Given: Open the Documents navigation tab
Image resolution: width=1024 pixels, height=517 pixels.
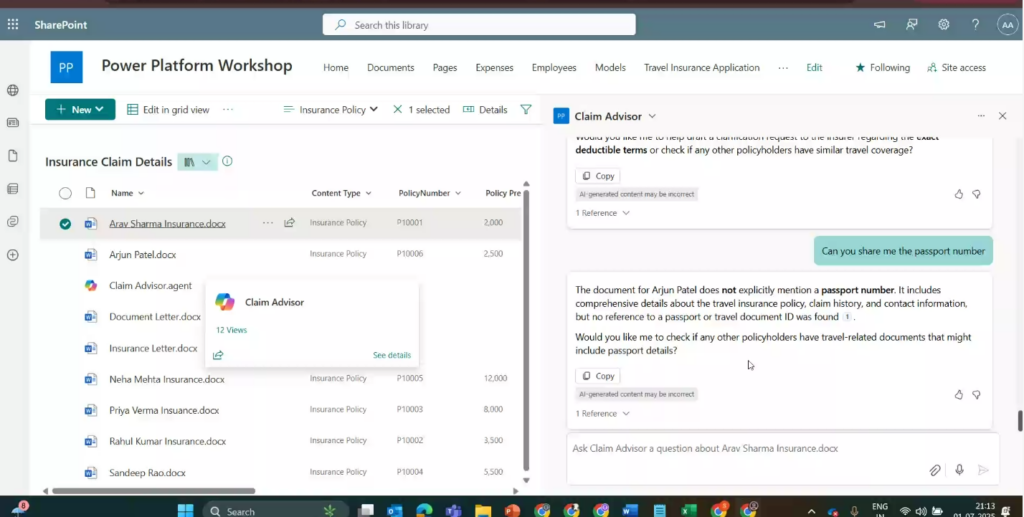Looking at the screenshot, I should coord(391,67).
